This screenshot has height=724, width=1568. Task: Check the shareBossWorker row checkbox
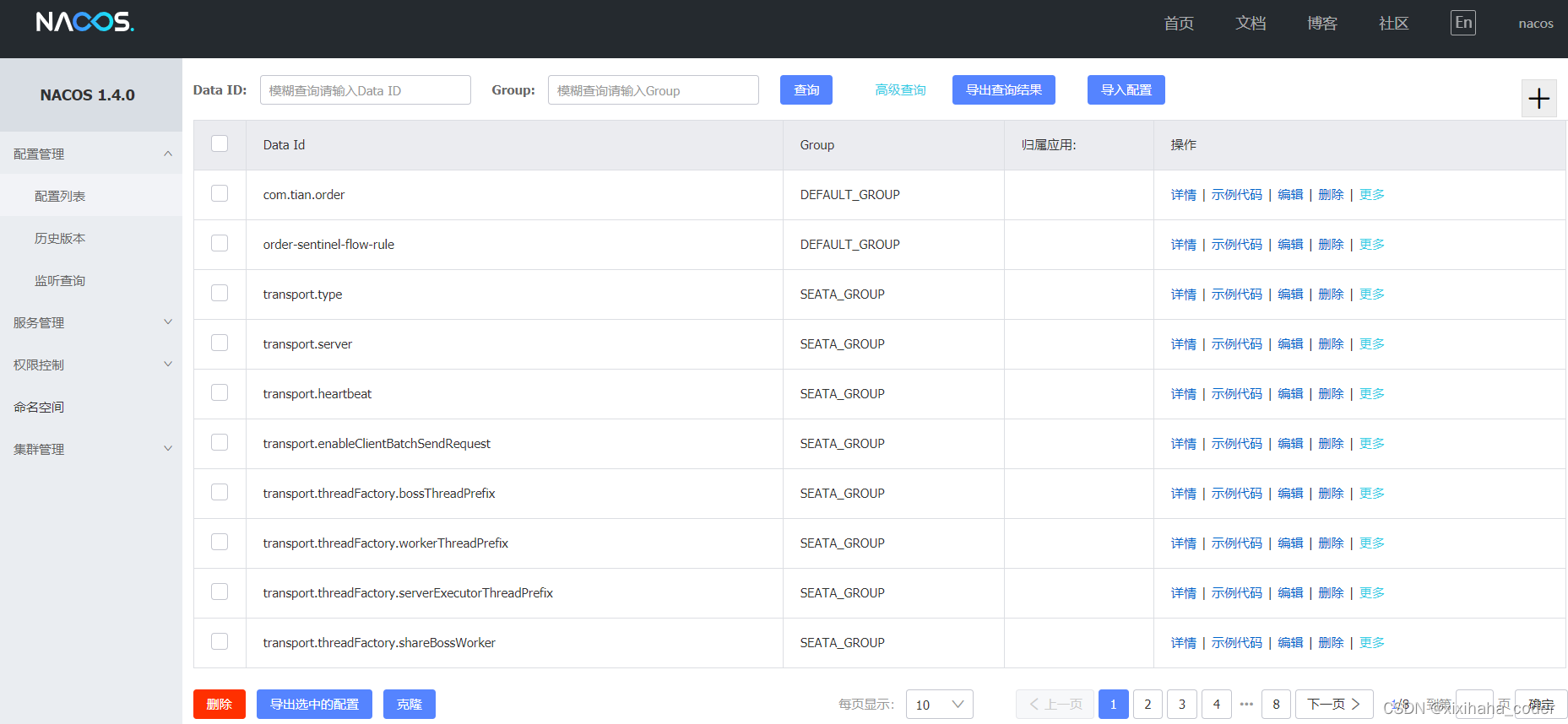tap(220, 641)
